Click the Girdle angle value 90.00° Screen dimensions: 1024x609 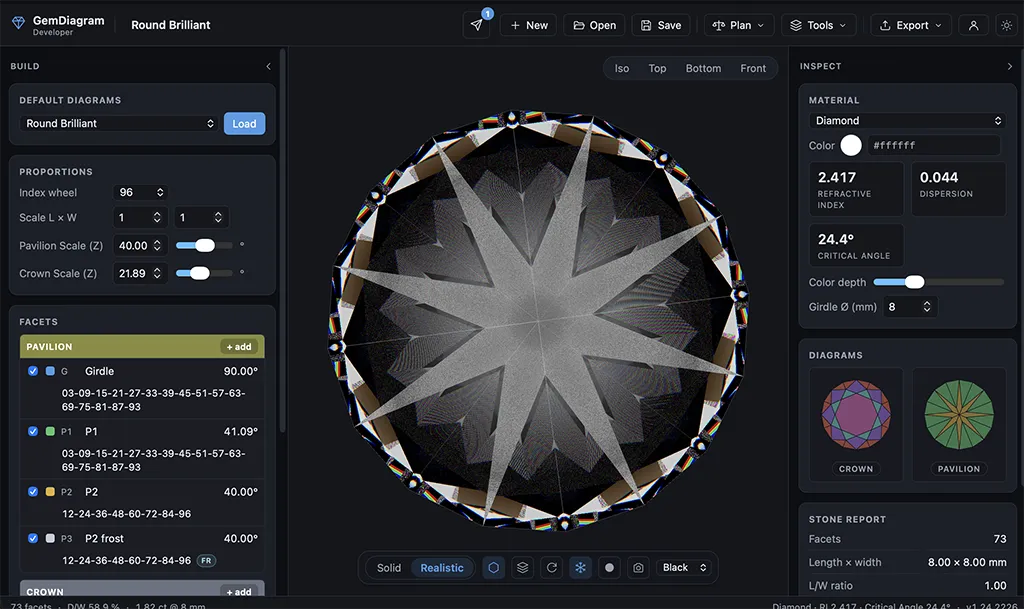coord(240,371)
